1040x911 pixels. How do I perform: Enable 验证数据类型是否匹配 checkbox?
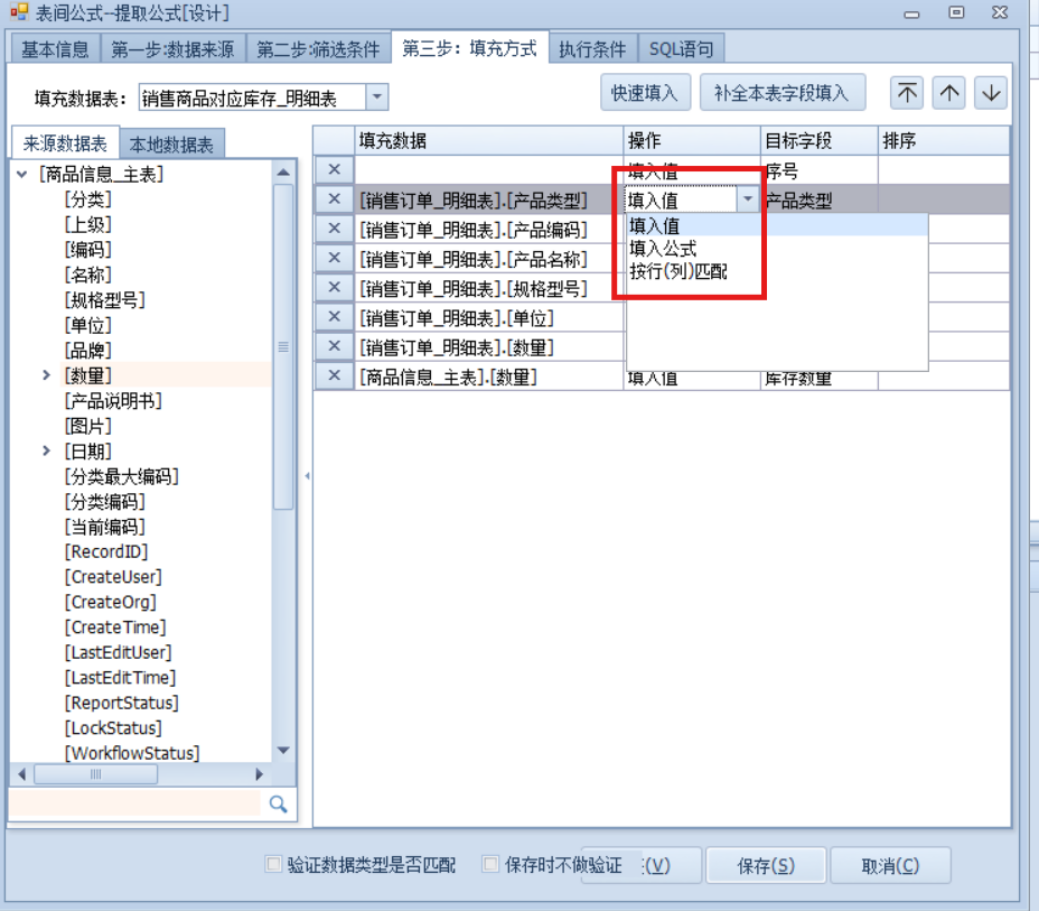273,864
